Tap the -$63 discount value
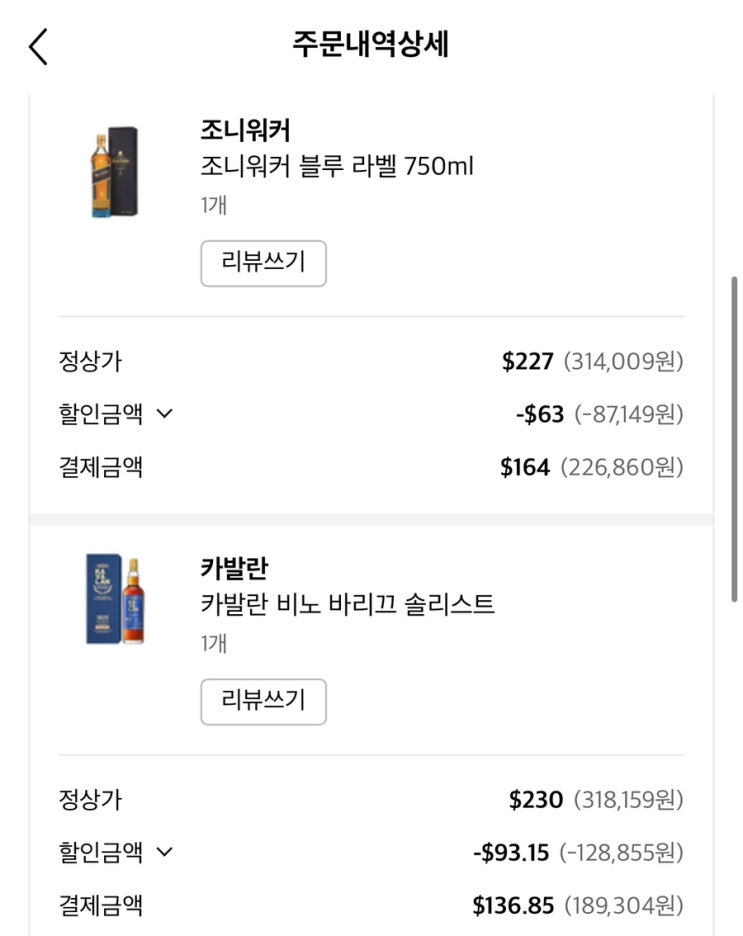Image resolution: width=743 pixels, height=936 pixels. tap(540, 414)
